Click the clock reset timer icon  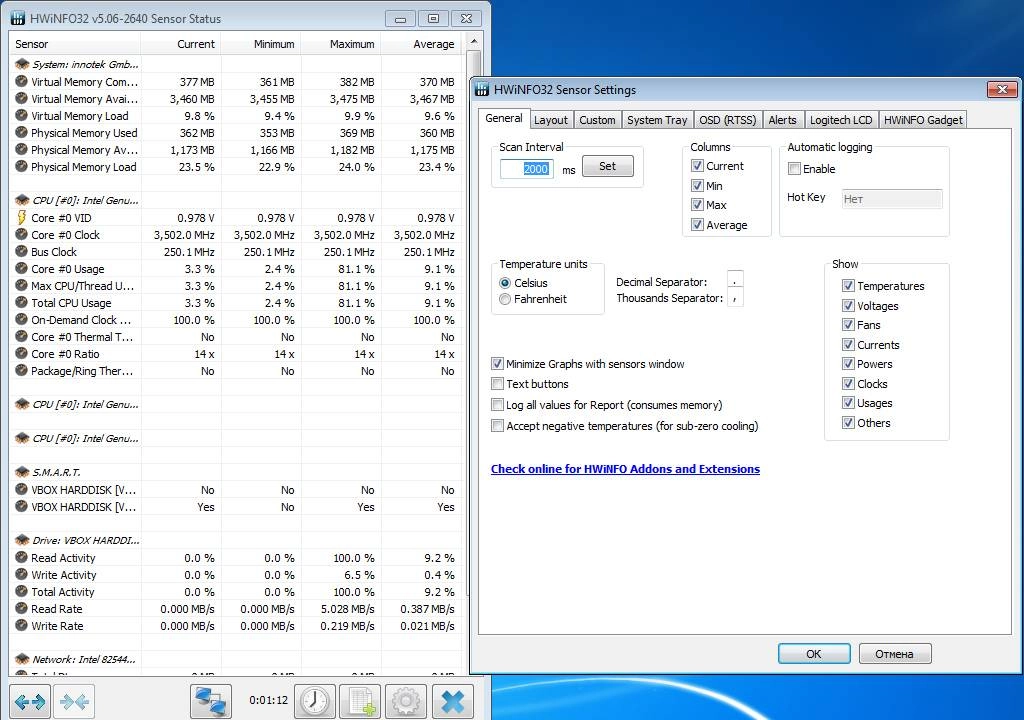(x=315, y=702)
